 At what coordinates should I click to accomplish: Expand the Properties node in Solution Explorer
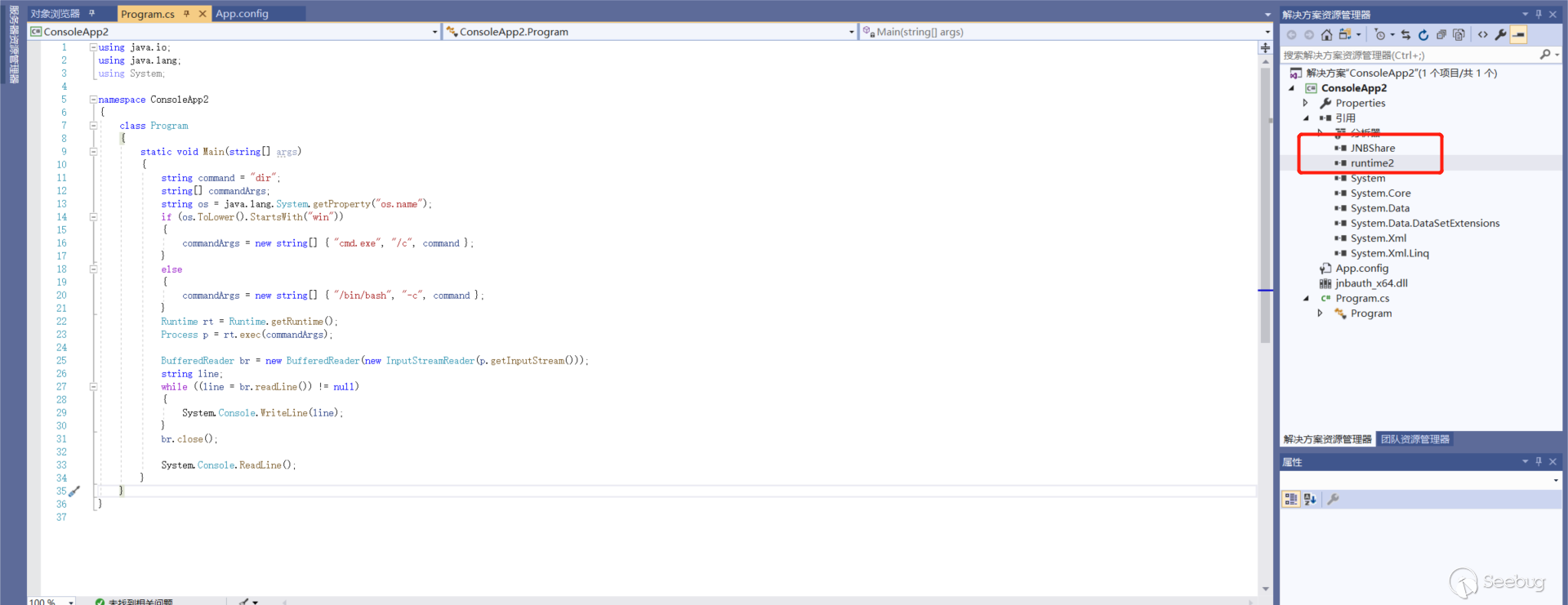tap(1306, 103)
